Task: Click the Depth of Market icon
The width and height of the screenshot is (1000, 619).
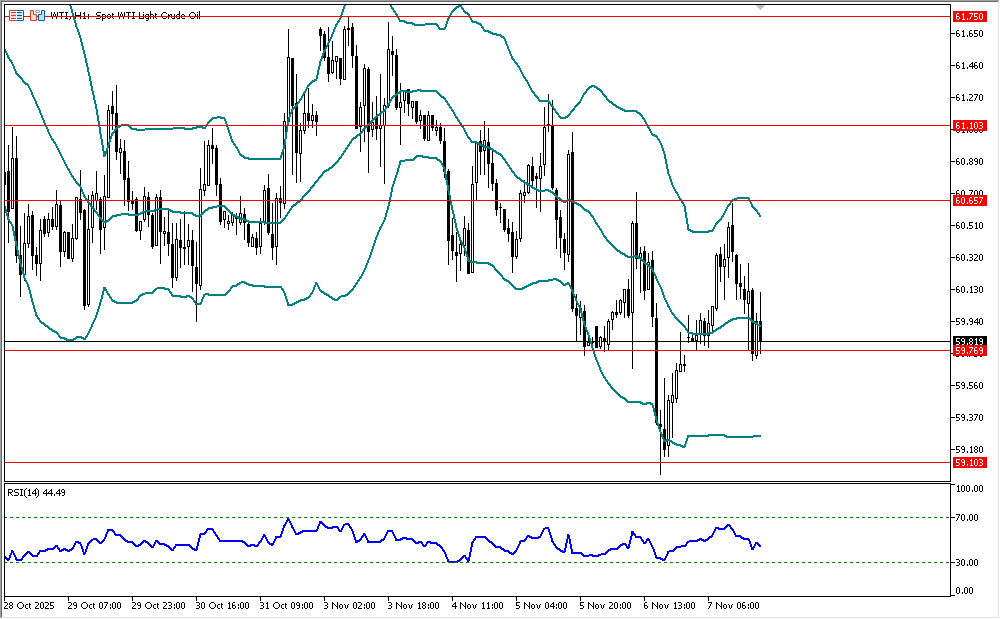Action: pyautogui.click(x=15, y=16)
